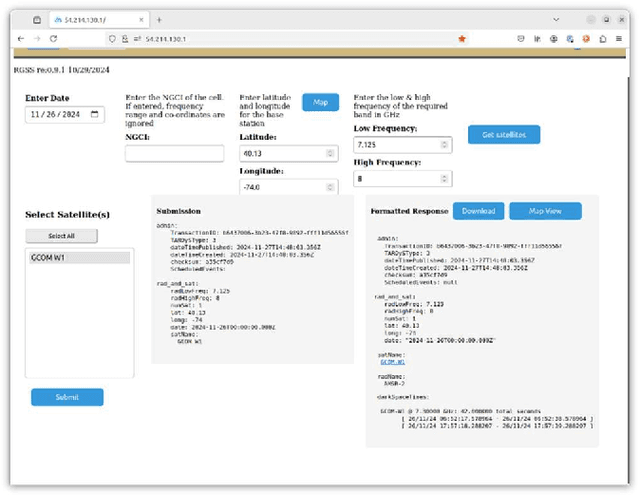Screen dimensions: 640x496
Task: Click the Select All button
Action: coord(62,236)
